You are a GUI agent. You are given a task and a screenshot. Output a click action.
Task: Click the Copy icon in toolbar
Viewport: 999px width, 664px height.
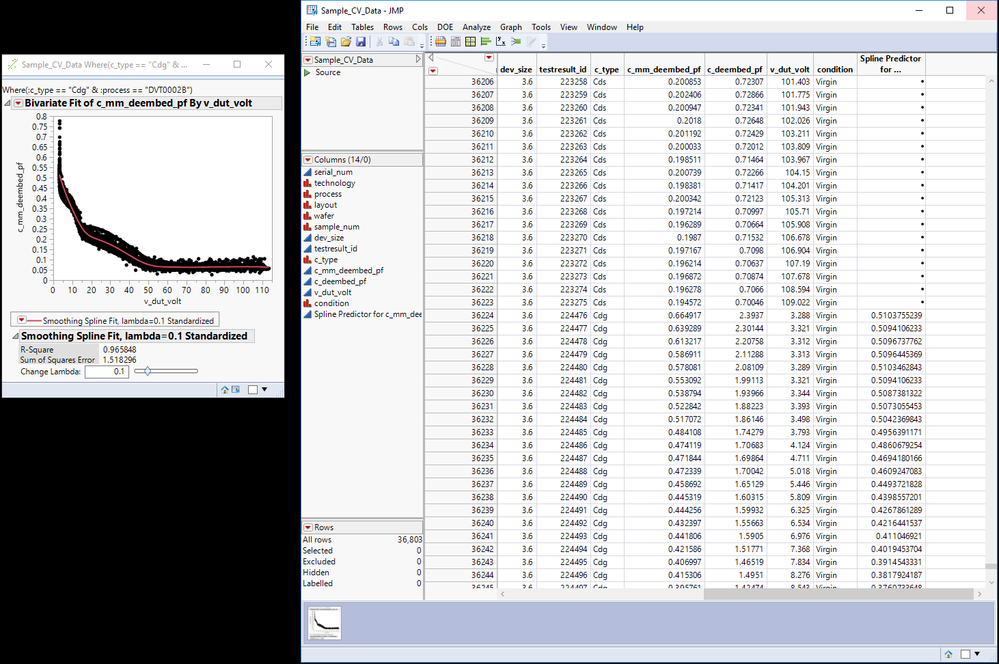click(x=394, y=42)
